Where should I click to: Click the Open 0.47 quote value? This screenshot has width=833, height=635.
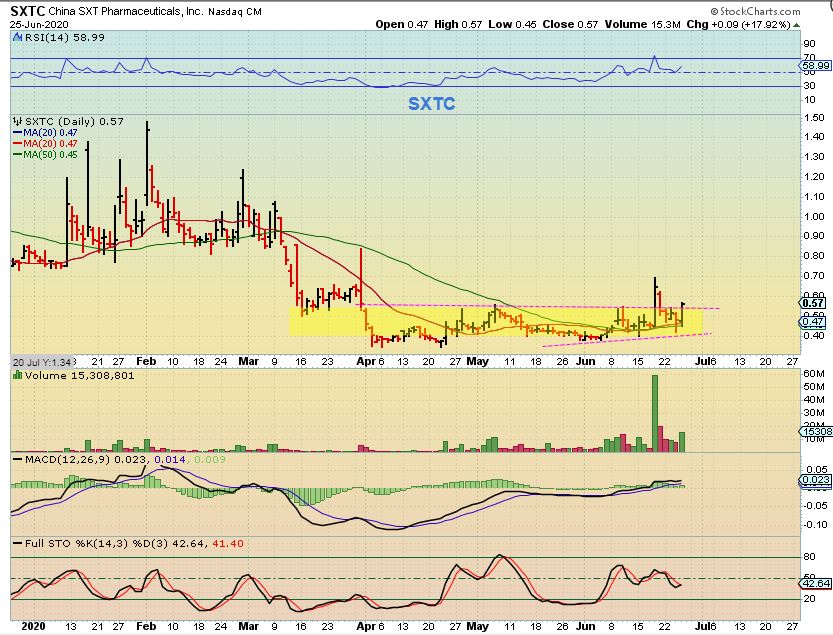pyautogui.click(x=402, y=24)
